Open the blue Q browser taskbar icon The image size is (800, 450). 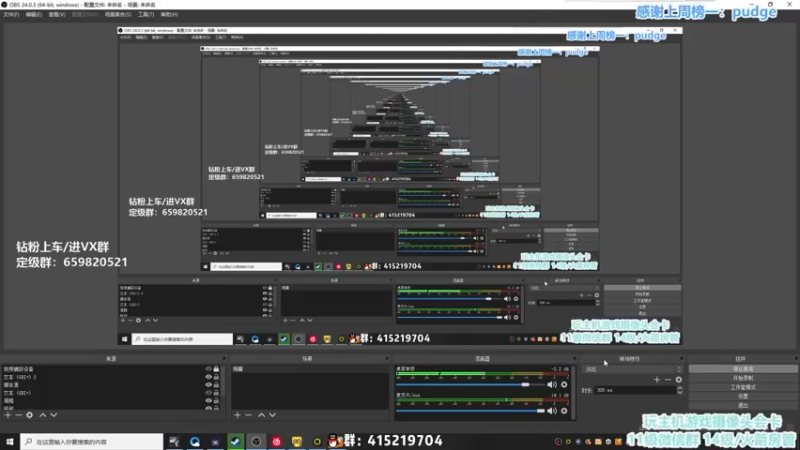coord(195,441)
